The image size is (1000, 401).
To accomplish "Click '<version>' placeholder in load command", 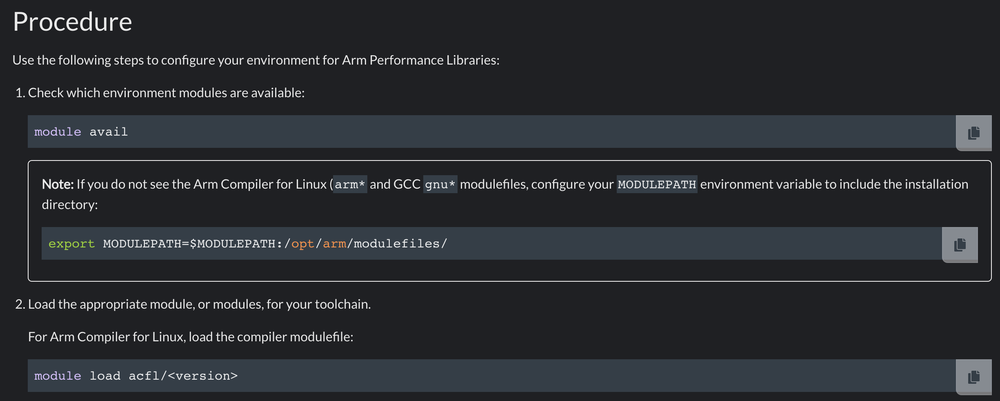I will [x=203, y=375].
